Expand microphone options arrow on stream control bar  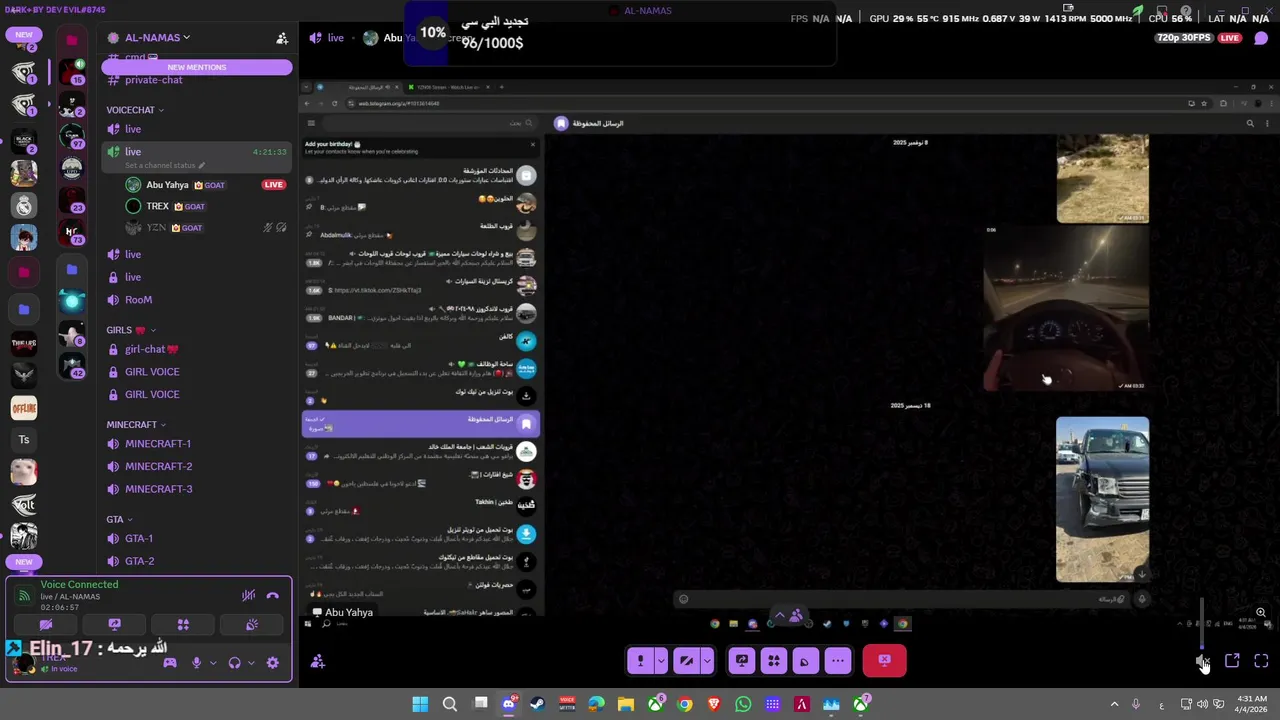(x=660, y=660)
